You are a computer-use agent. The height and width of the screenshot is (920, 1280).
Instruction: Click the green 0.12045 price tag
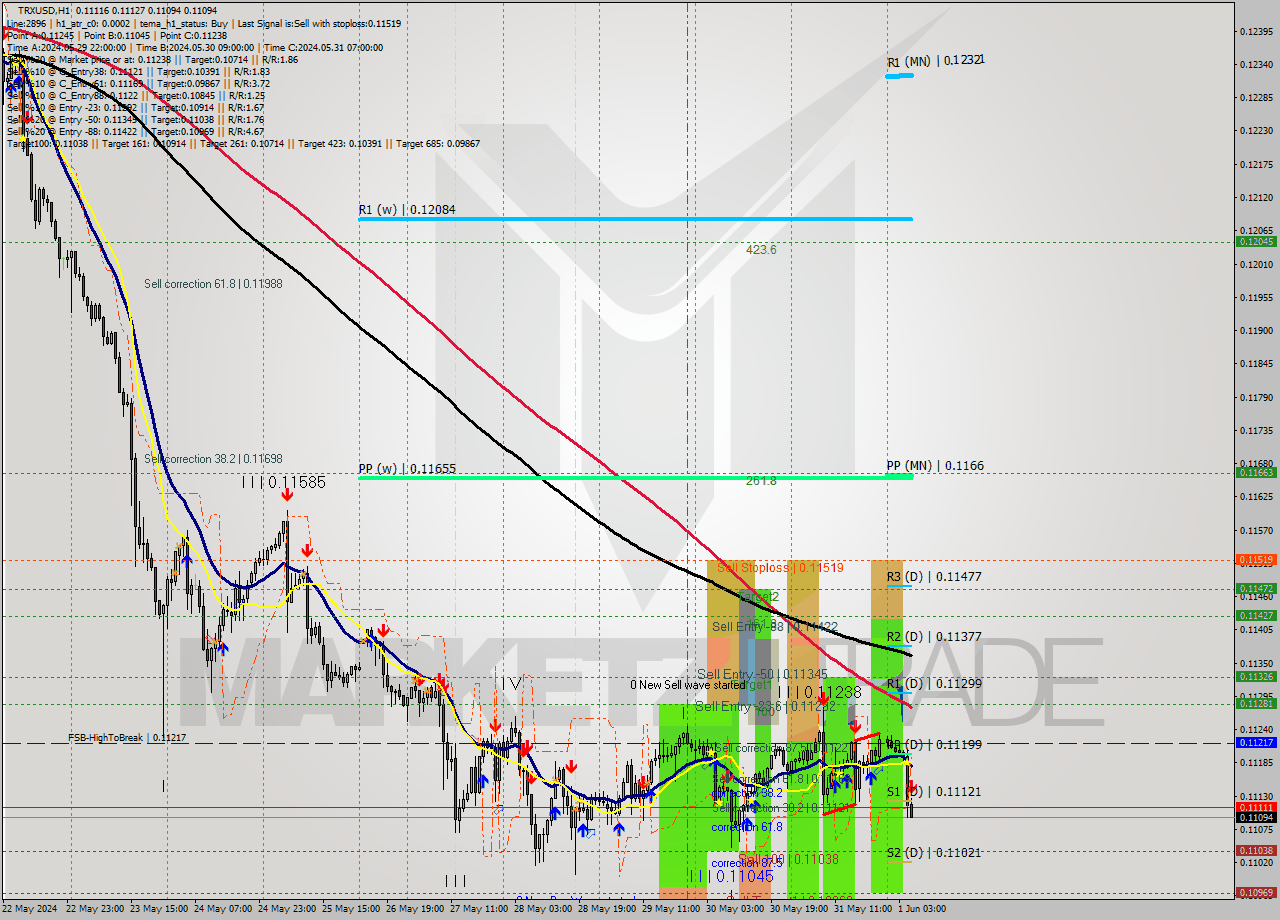1258,241
